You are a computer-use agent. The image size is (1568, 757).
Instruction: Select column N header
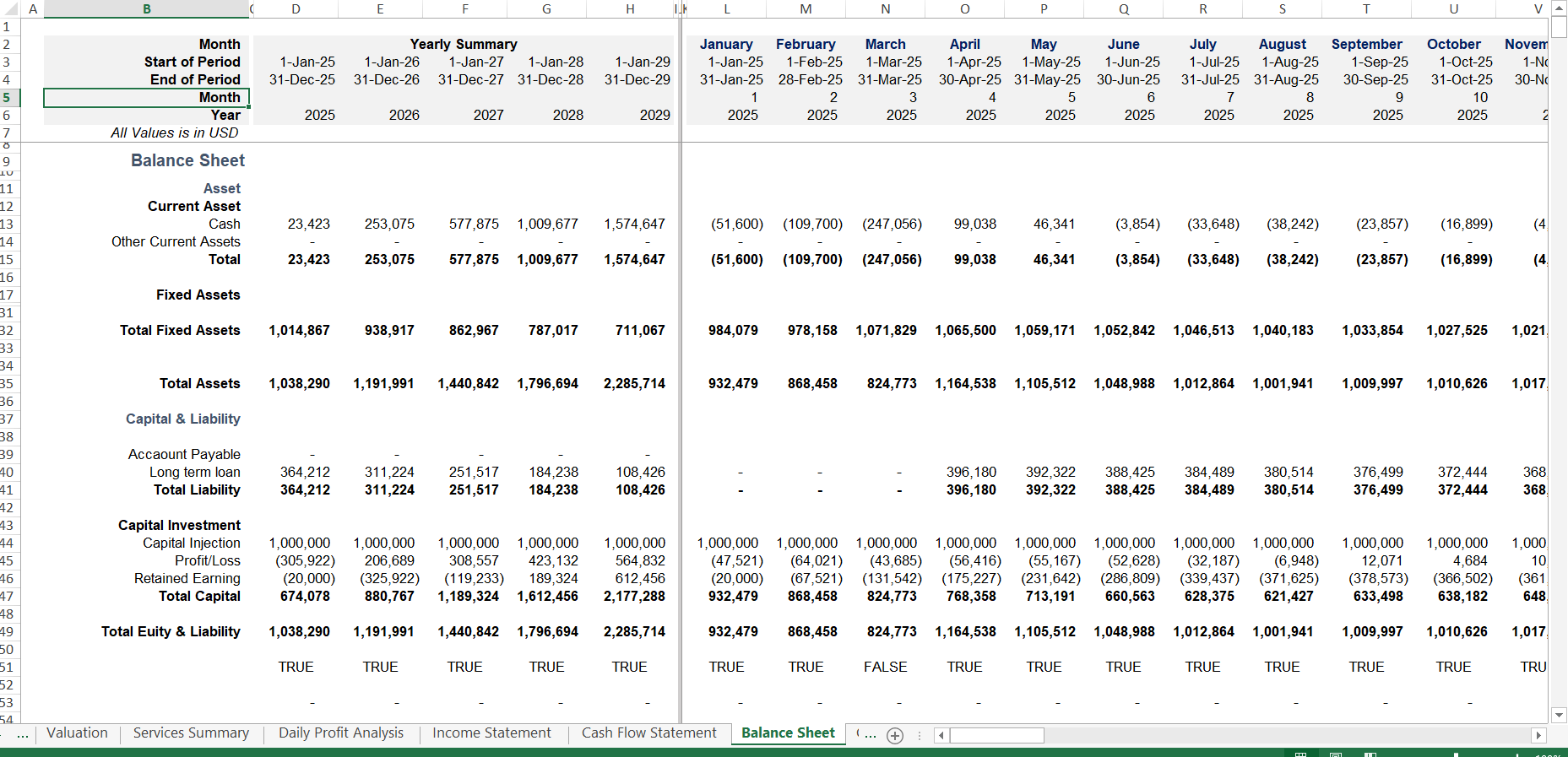click(885, 9)
